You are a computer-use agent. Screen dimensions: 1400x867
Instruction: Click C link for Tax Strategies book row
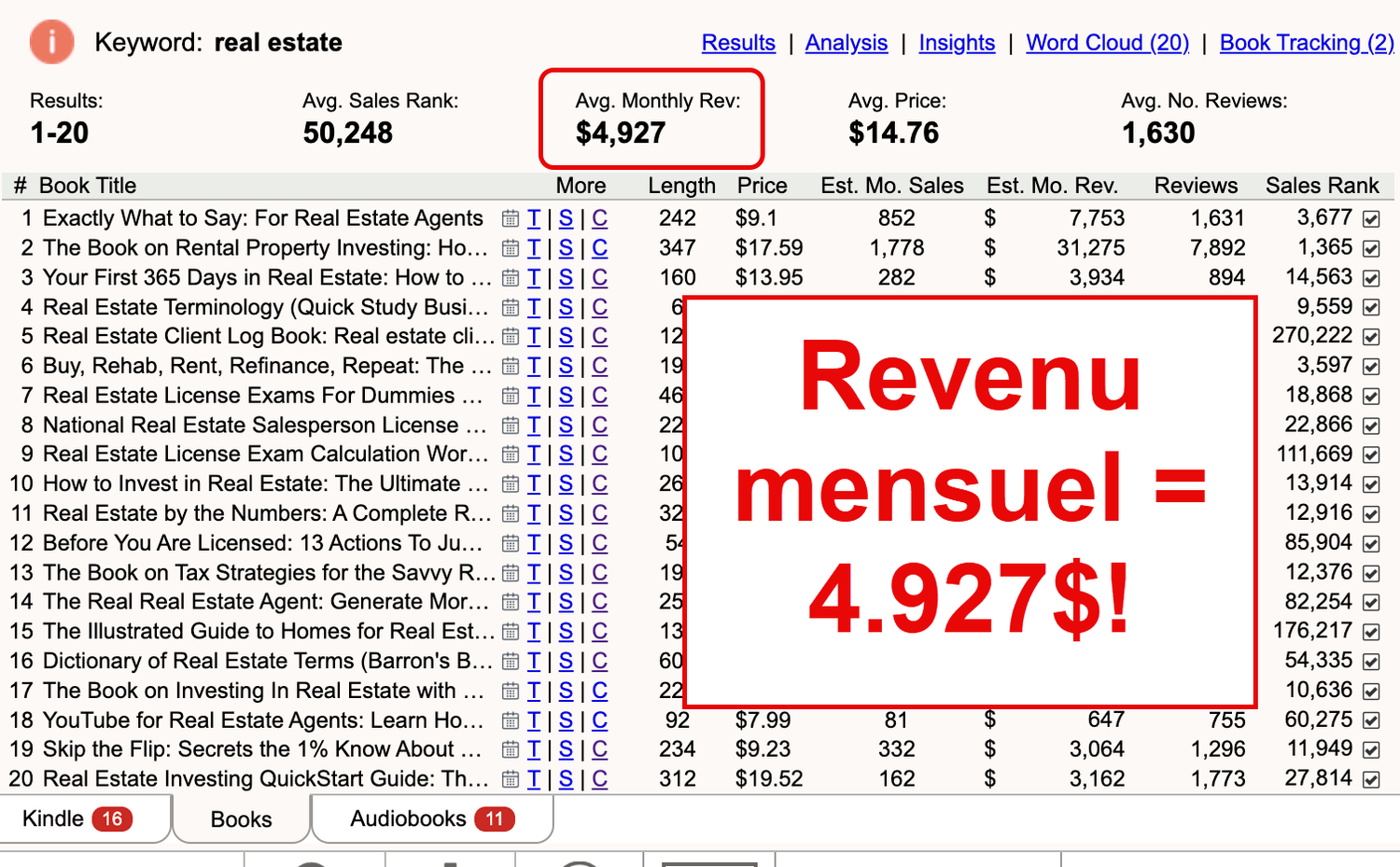(599, 573)
